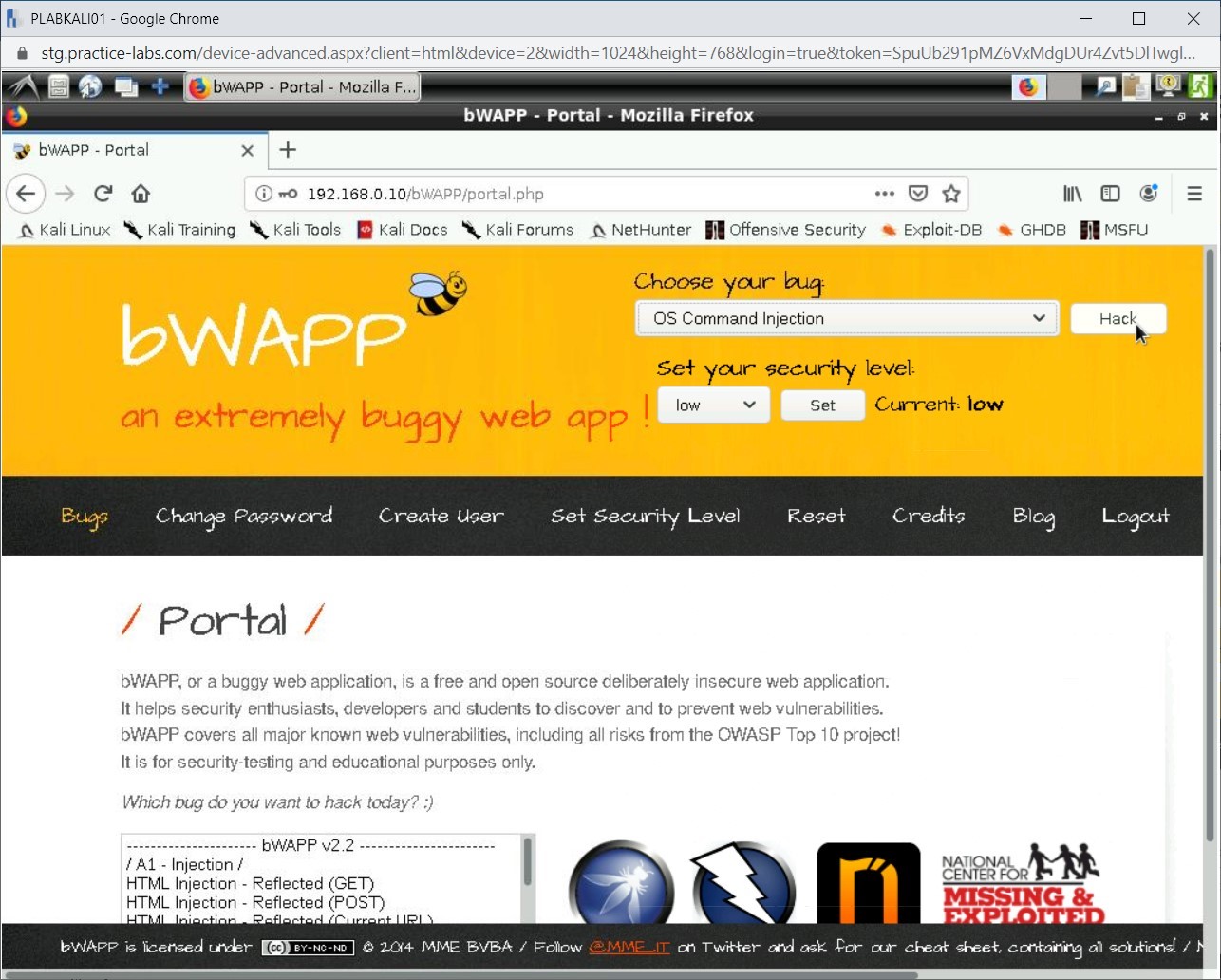This screenshot has height=980, width=1221.
Task: Follow the @MME_IT Twitter link
Action: (x=629, y=947)
